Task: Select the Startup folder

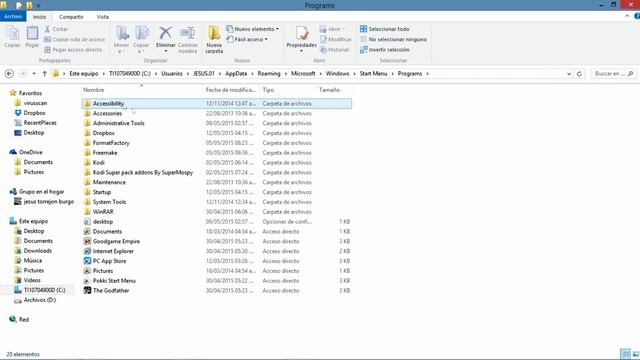Action: click(216, 192)
